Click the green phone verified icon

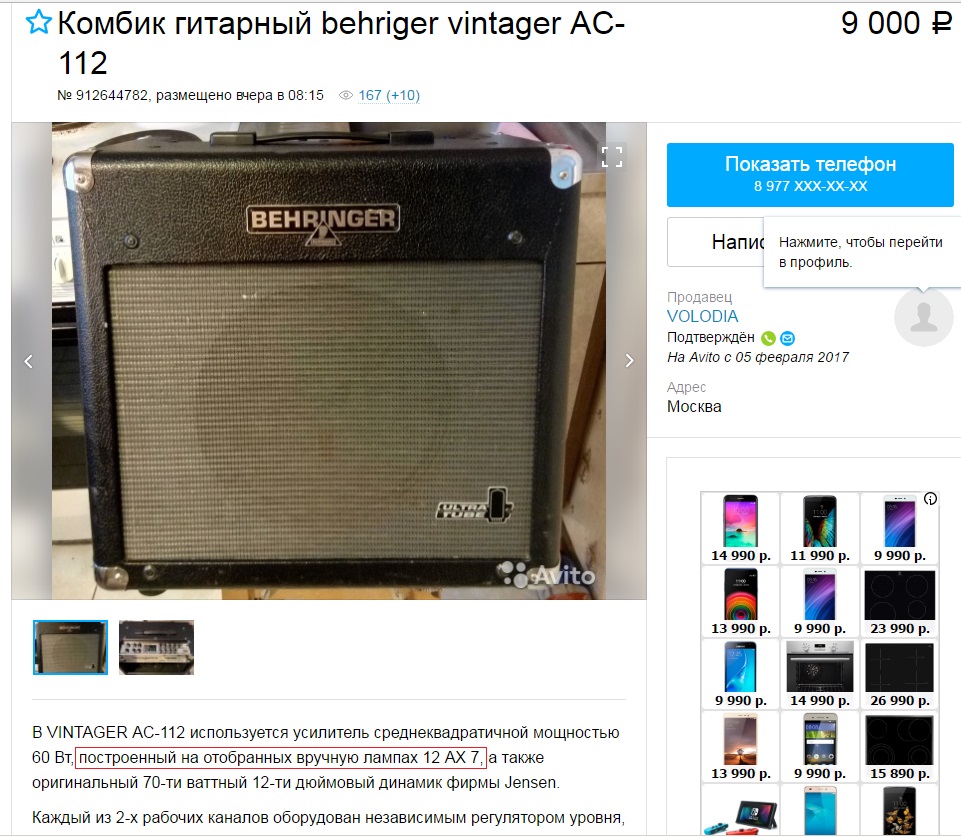pyautogui.click(x=768, y=338)
